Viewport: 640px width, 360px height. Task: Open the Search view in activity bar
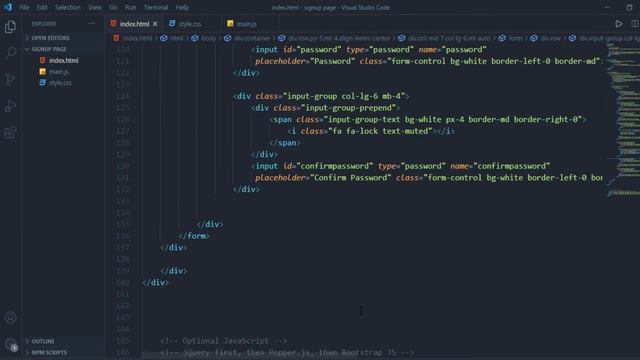(10, 52)
